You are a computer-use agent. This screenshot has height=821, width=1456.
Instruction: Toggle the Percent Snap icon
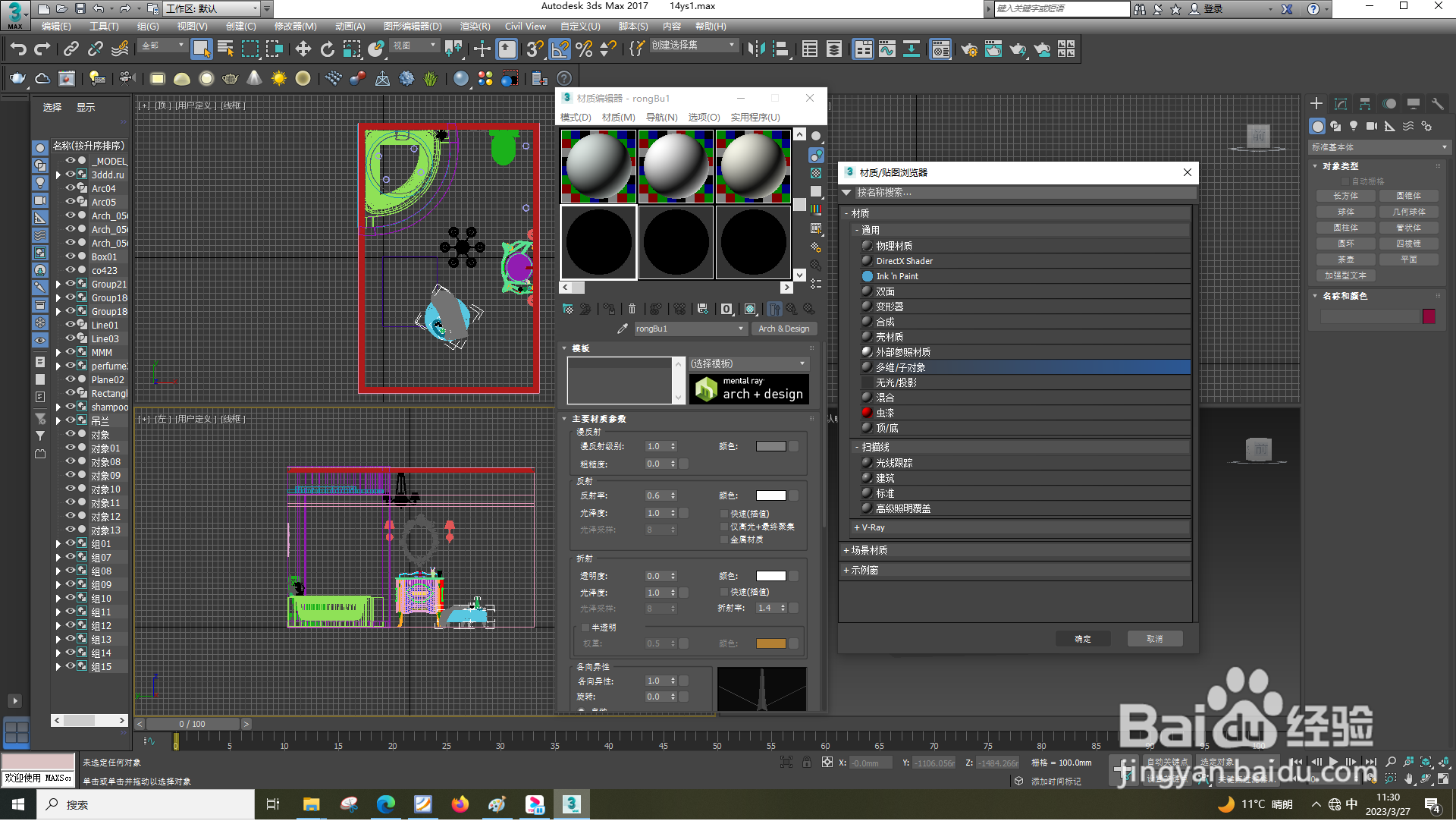(584, 49)
